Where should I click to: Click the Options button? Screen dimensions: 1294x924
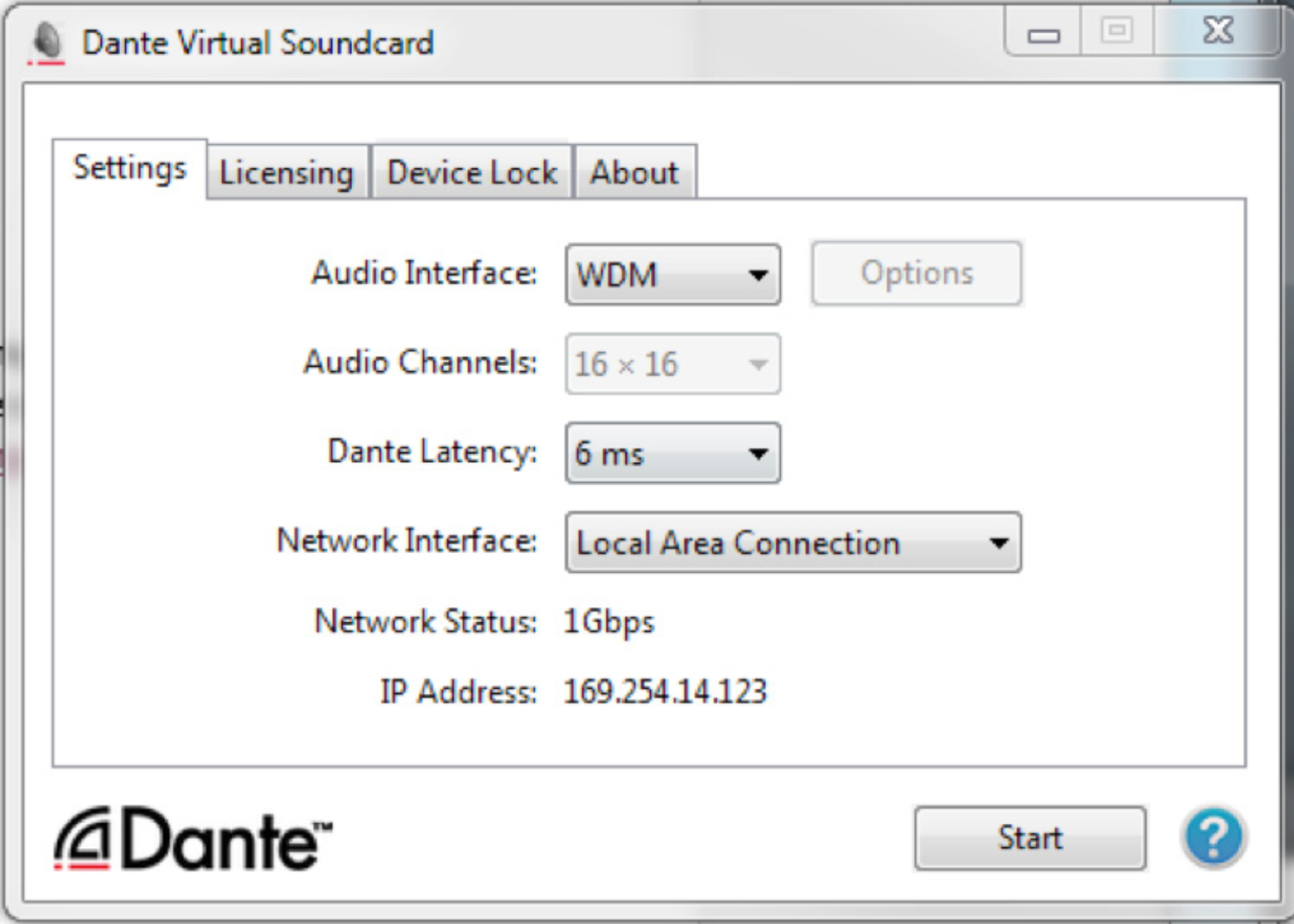point(916,274)
